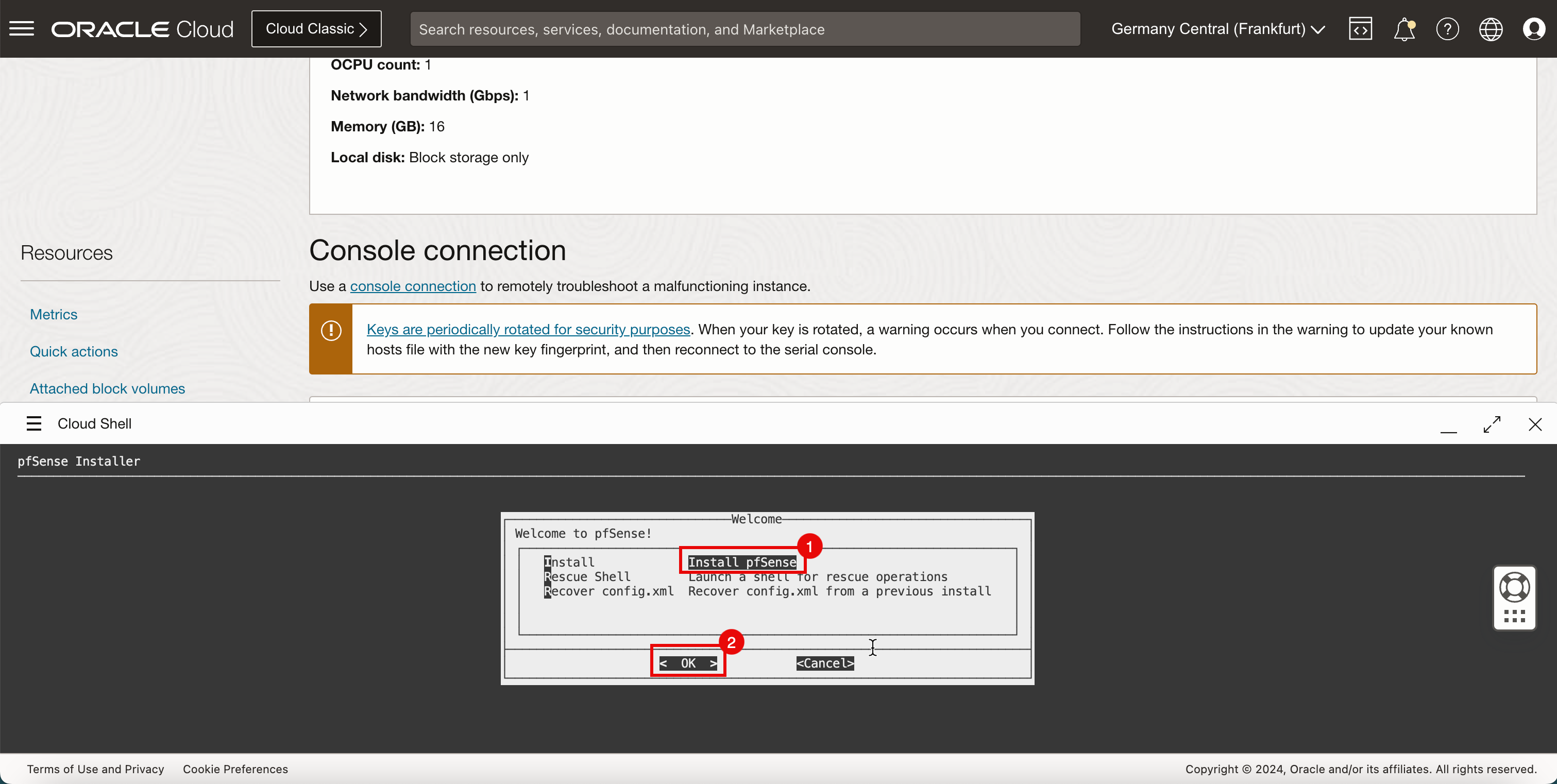Screen dimensions: 1557x784
Task: Open the keys periodically rotated link
Action: tap(528, 329)
